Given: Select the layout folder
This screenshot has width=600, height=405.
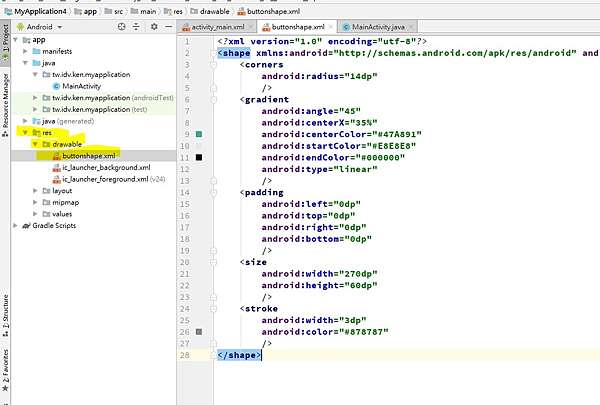Looking at the screenshot, I should point(57,191).
